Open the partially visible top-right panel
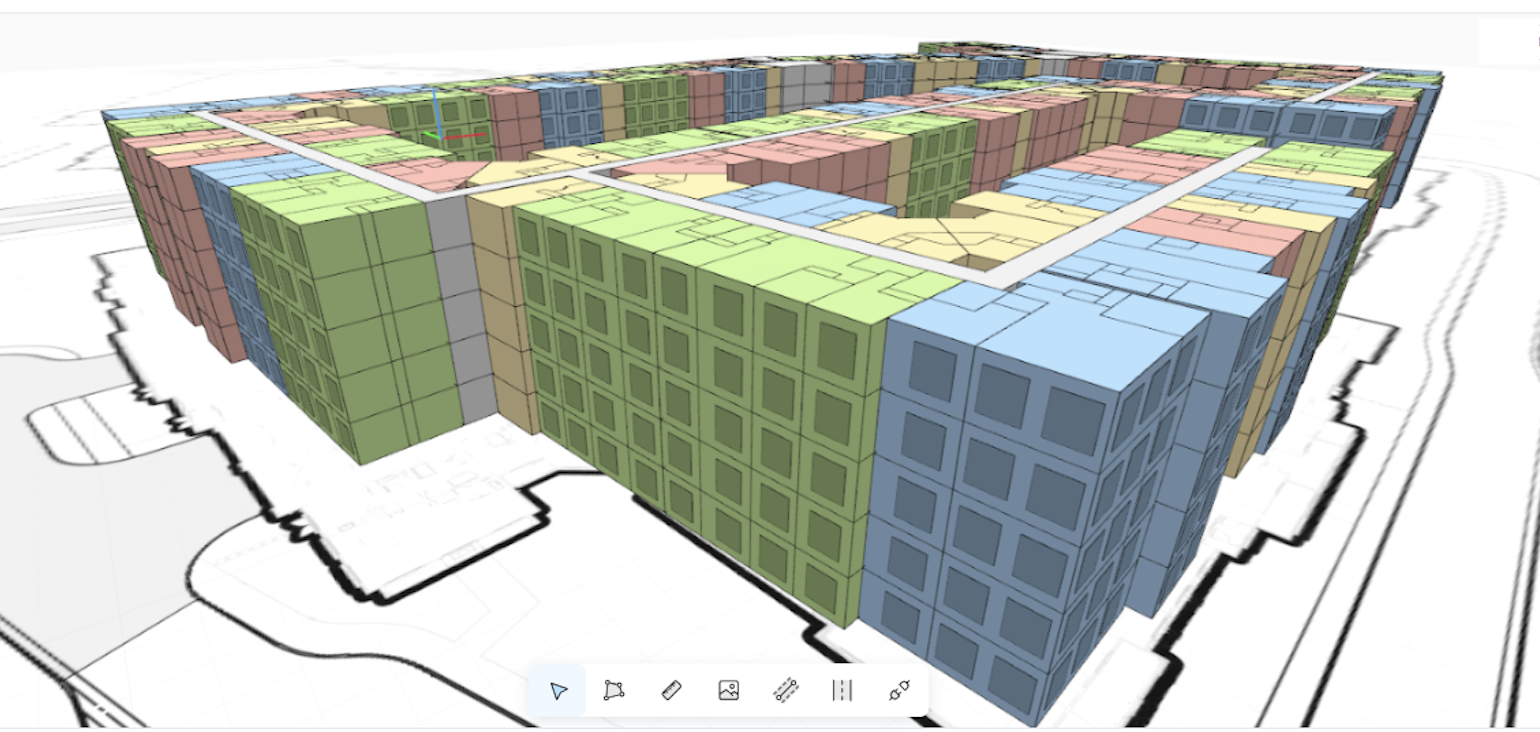The width and height of the screenshot is (1540, 732). pyautogui.click(x=1508, y=42)
